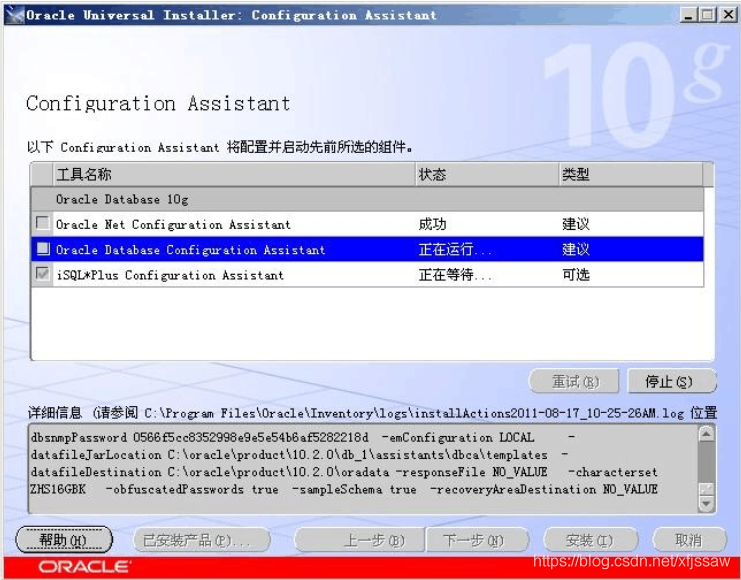Click the 下一步(N) next button
Image resolution: width=741 pixels, height=580 pixels.
click(x=477, y=540)
